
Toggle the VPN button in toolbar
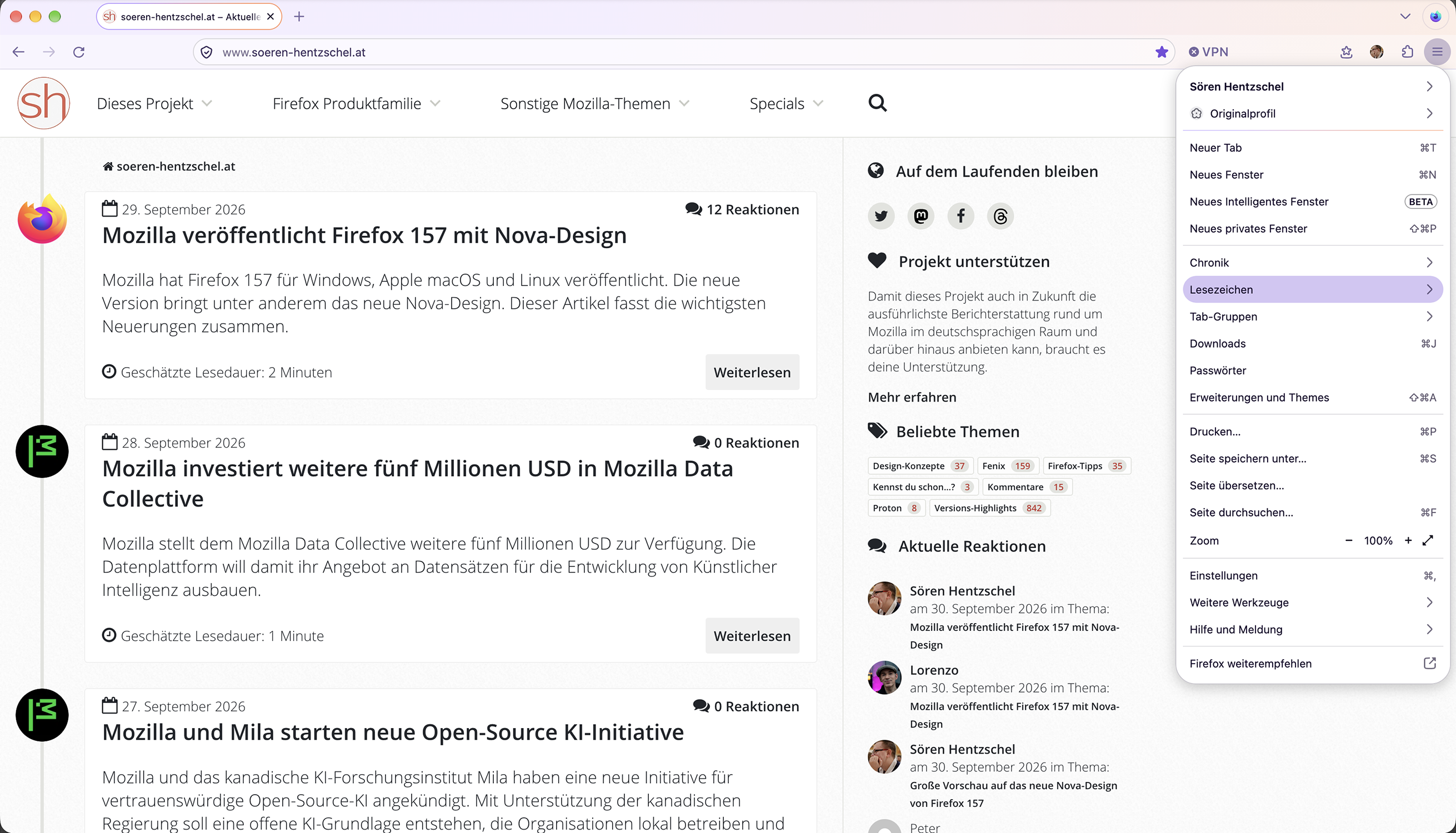pos(1209,52)
